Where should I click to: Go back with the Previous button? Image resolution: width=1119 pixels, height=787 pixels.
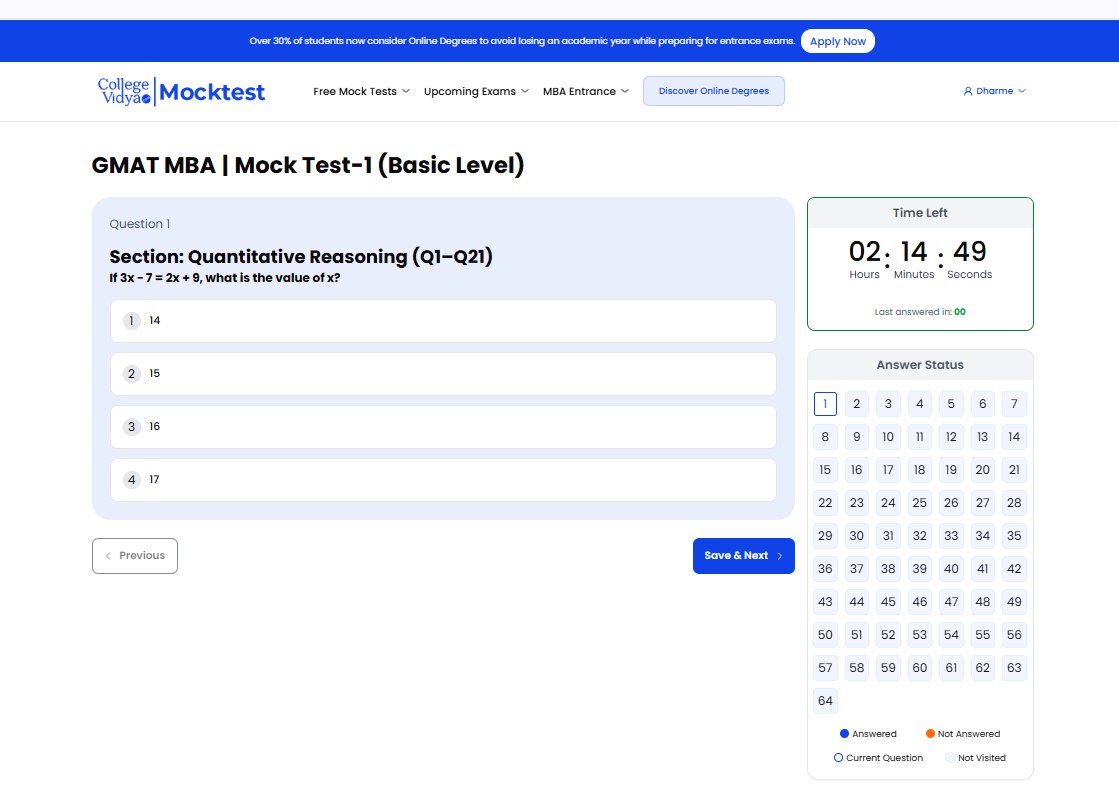coord(135,556)
